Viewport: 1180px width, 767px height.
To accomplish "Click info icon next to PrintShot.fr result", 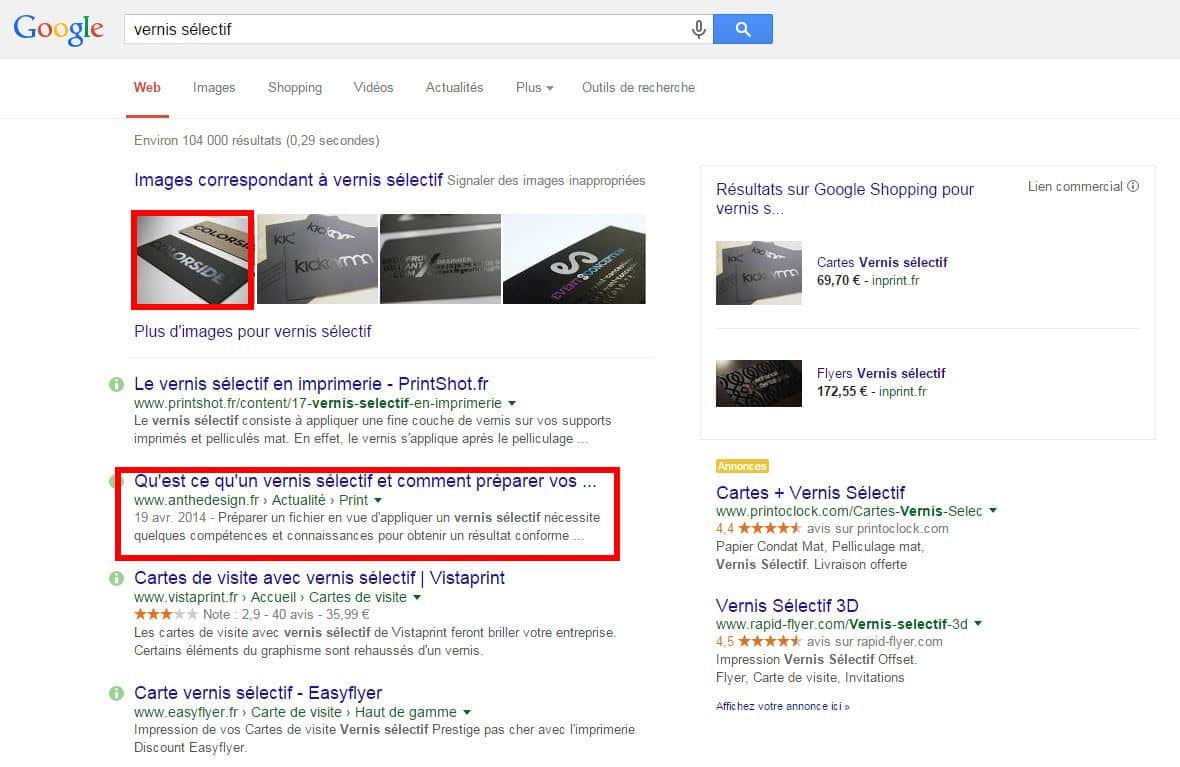I will [x=116, y=385].
